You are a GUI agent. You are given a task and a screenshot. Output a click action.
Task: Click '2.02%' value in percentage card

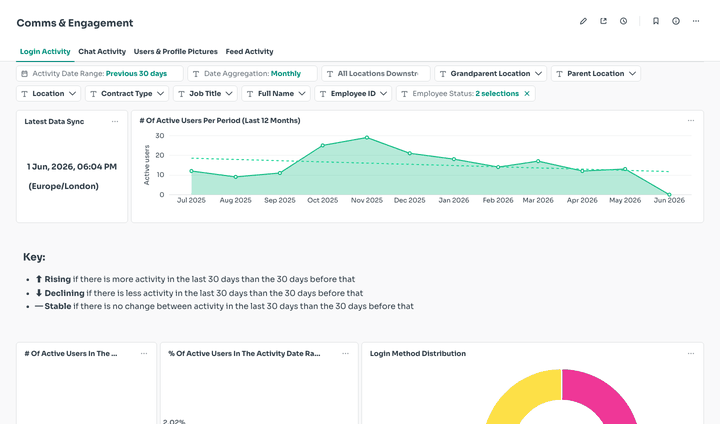174,421
